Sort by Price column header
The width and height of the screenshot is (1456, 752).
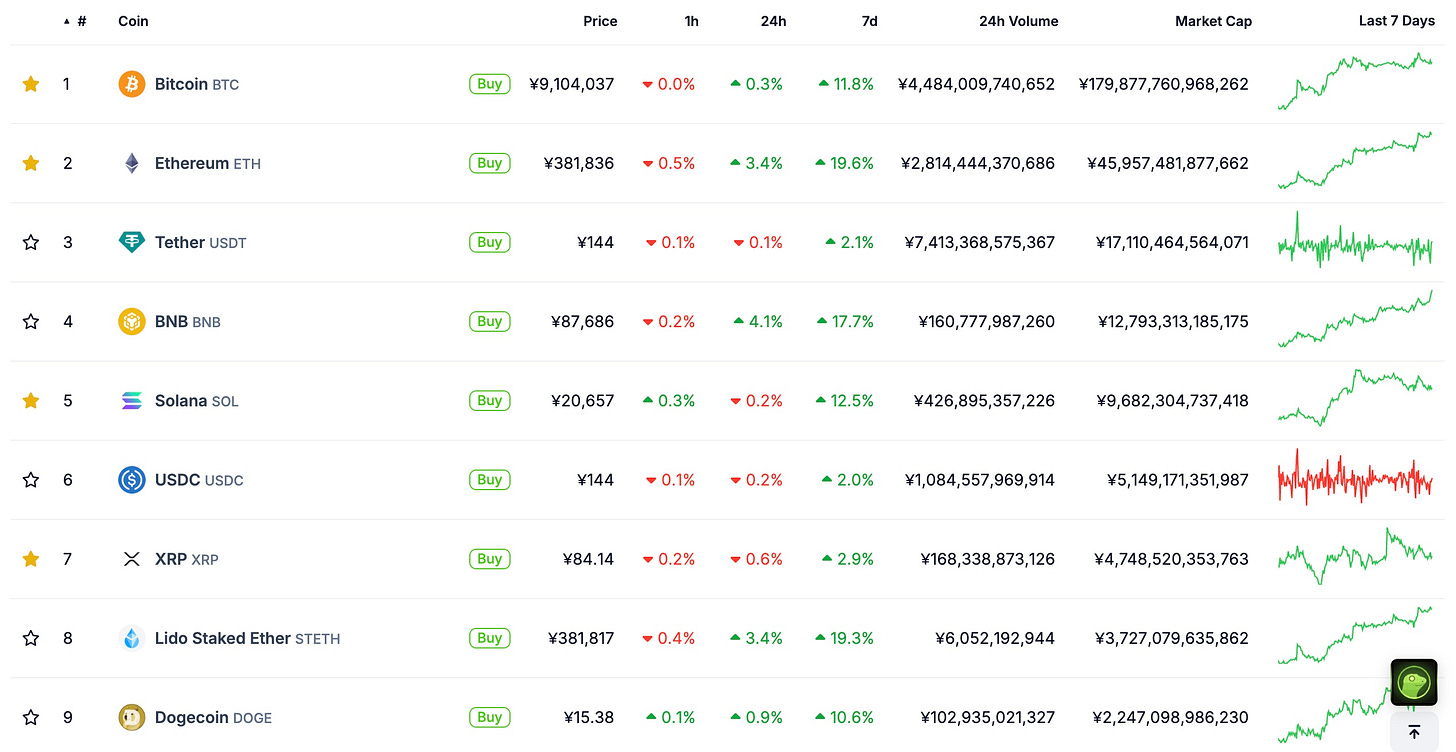click(x=600, y=21)
